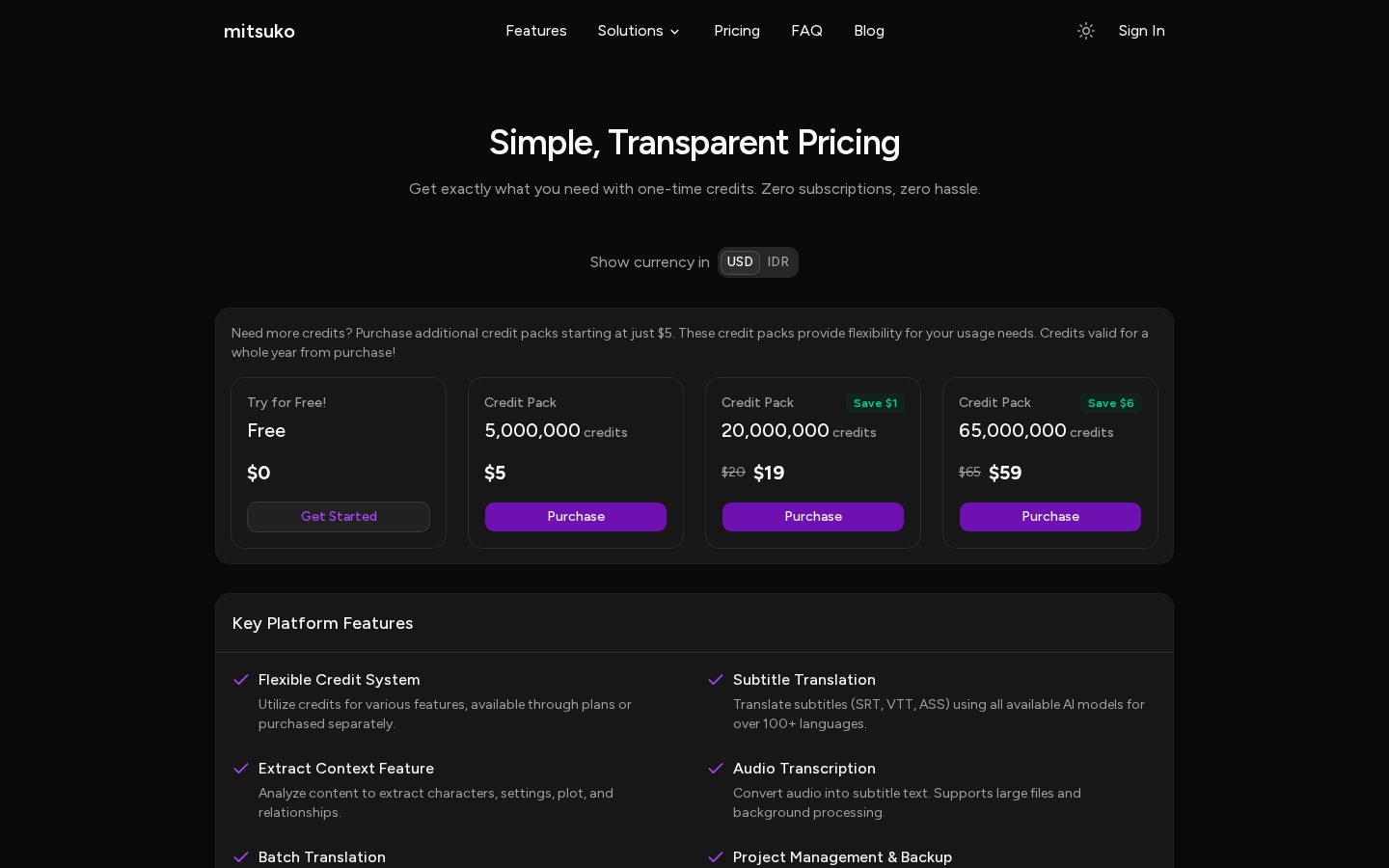1389x868 pixels.
Task: Click the Sign In link
Action: 1141,31
